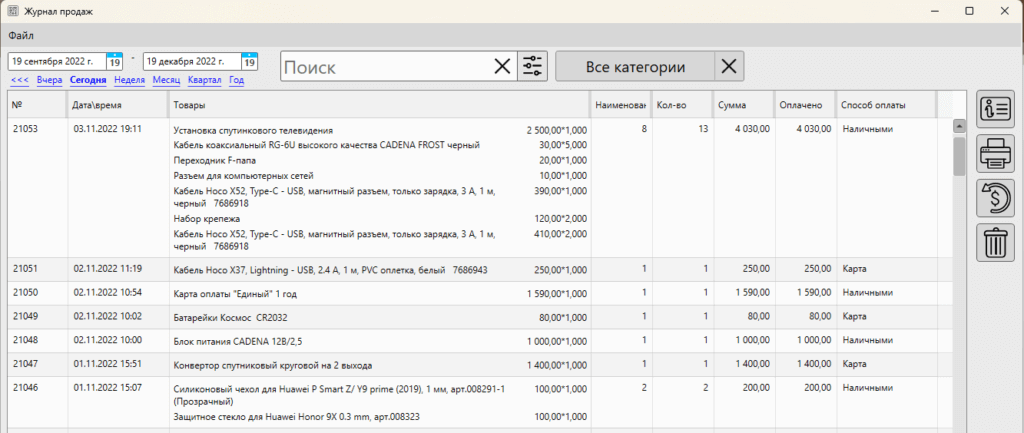Switch period to Квартал
This screenshot has width=1024, height=433.
204,80
